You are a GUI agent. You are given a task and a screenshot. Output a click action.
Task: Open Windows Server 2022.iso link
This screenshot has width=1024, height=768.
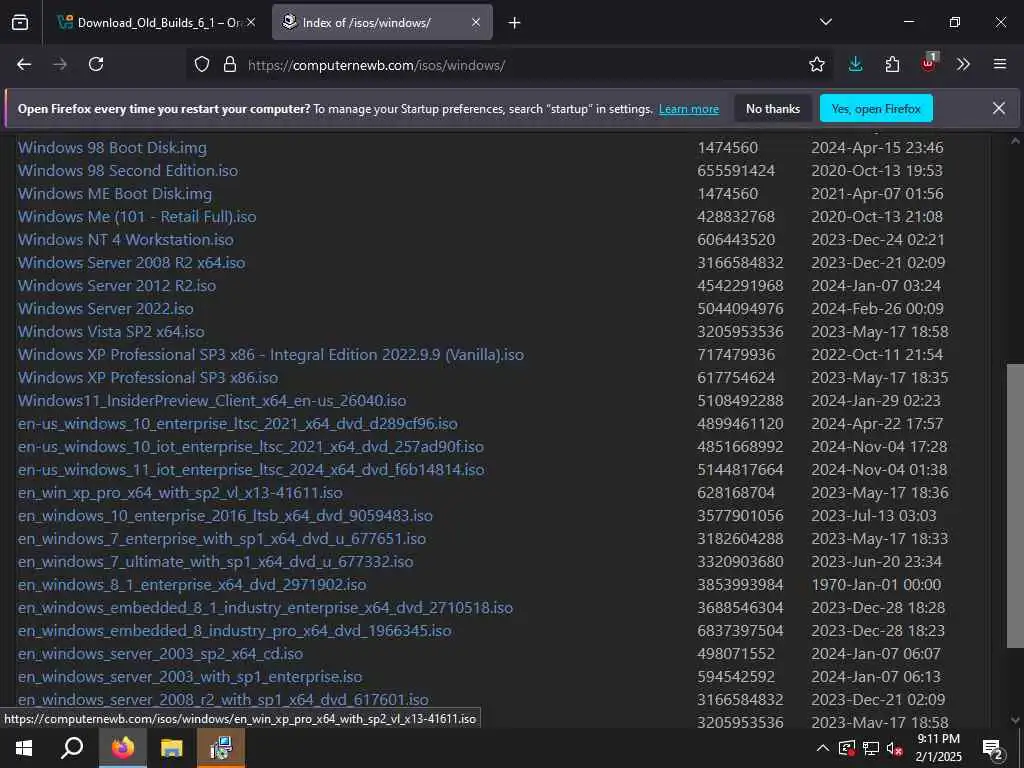click(x=106, y=308)
